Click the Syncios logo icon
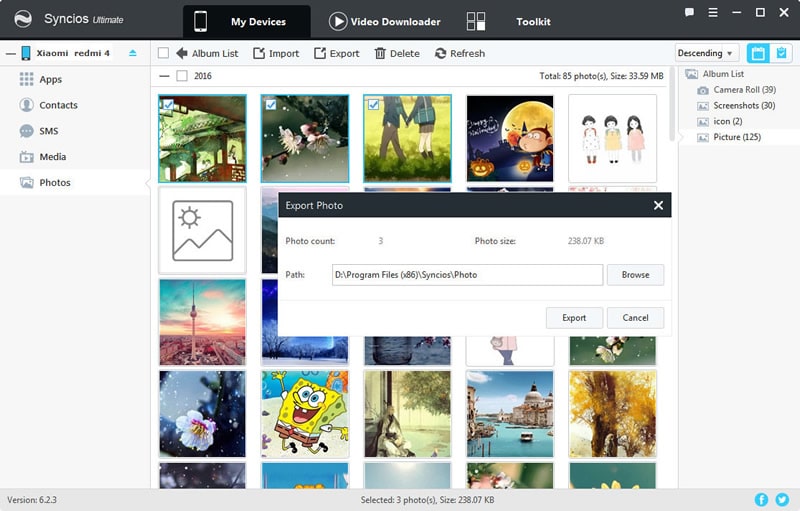This screenshot has width=800, height=511. click(22, 19)
